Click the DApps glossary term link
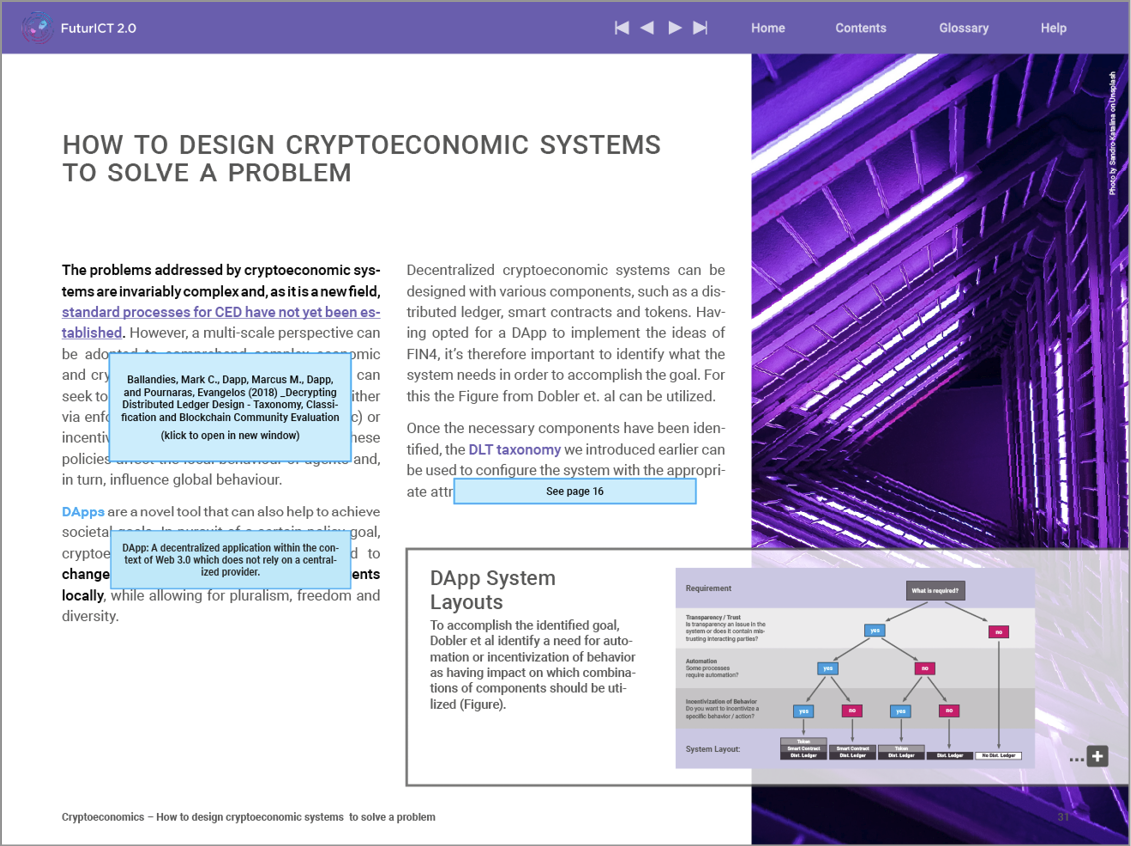 [83, 512]
